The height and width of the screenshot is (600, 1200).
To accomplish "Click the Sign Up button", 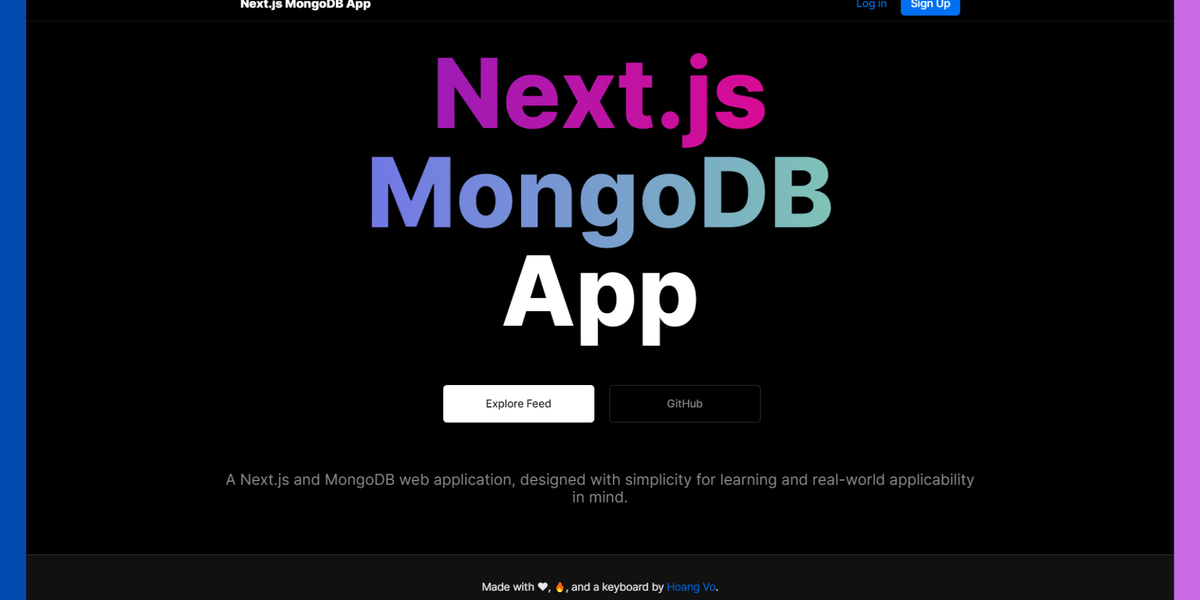I will [930, 5].
